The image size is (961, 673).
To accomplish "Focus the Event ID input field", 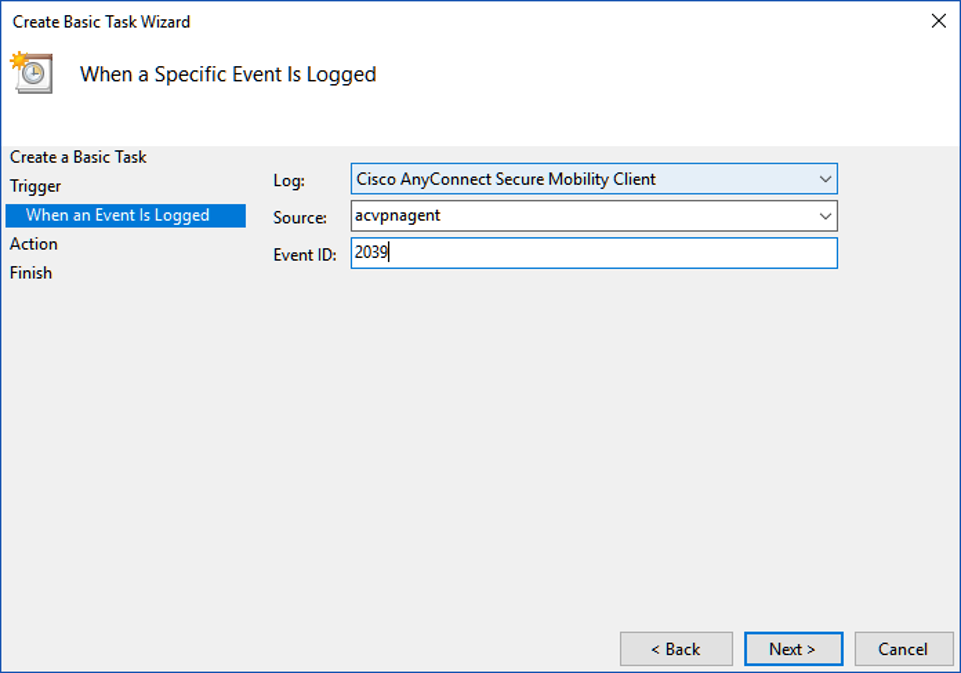I will (x=594, y=253).
